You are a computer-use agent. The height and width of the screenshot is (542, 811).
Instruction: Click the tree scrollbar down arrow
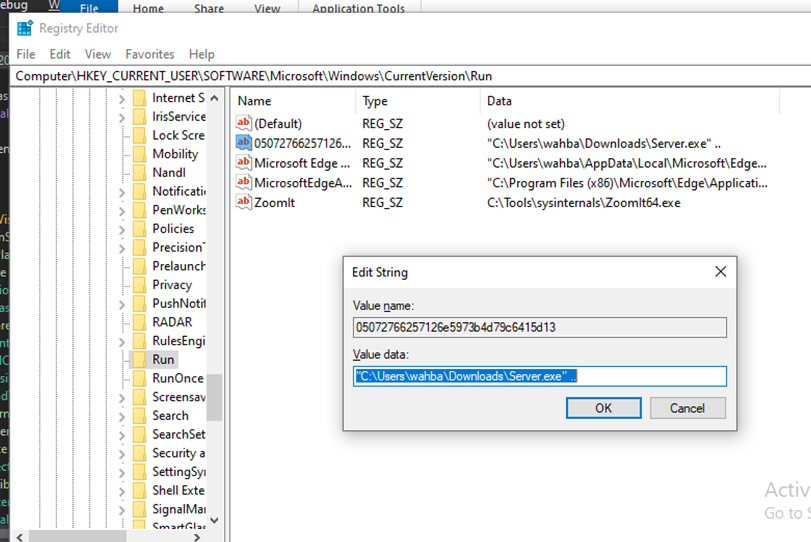(215, 520)
